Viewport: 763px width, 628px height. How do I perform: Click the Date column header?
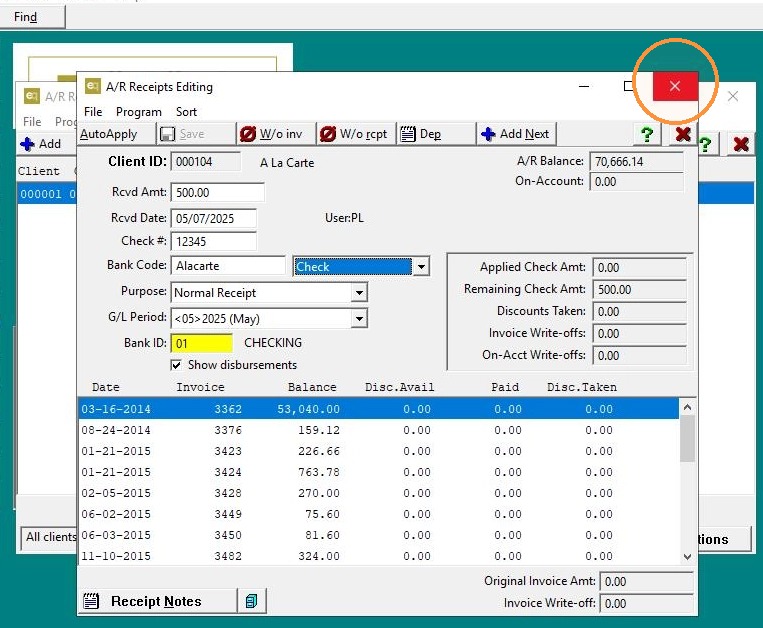(x=106, y=387)
